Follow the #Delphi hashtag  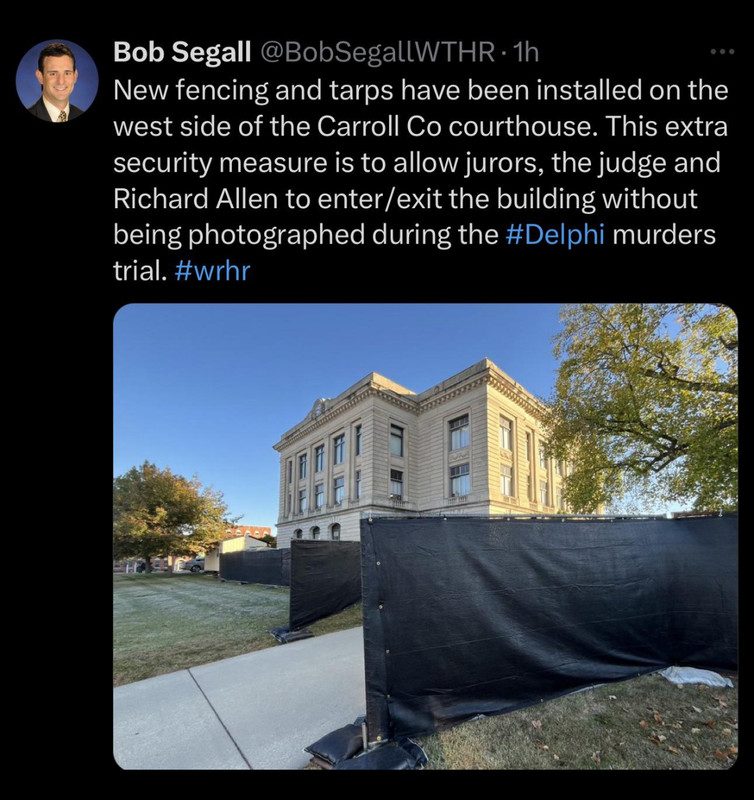pyautogui.click(x=555, y=235)
